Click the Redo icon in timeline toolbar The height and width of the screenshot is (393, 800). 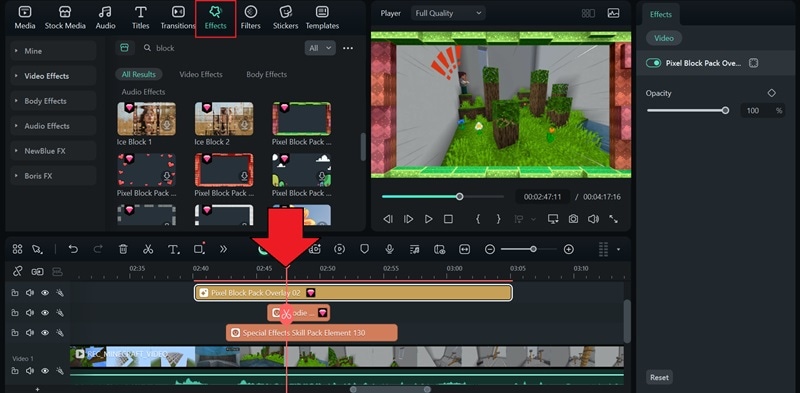pos(98,249)
